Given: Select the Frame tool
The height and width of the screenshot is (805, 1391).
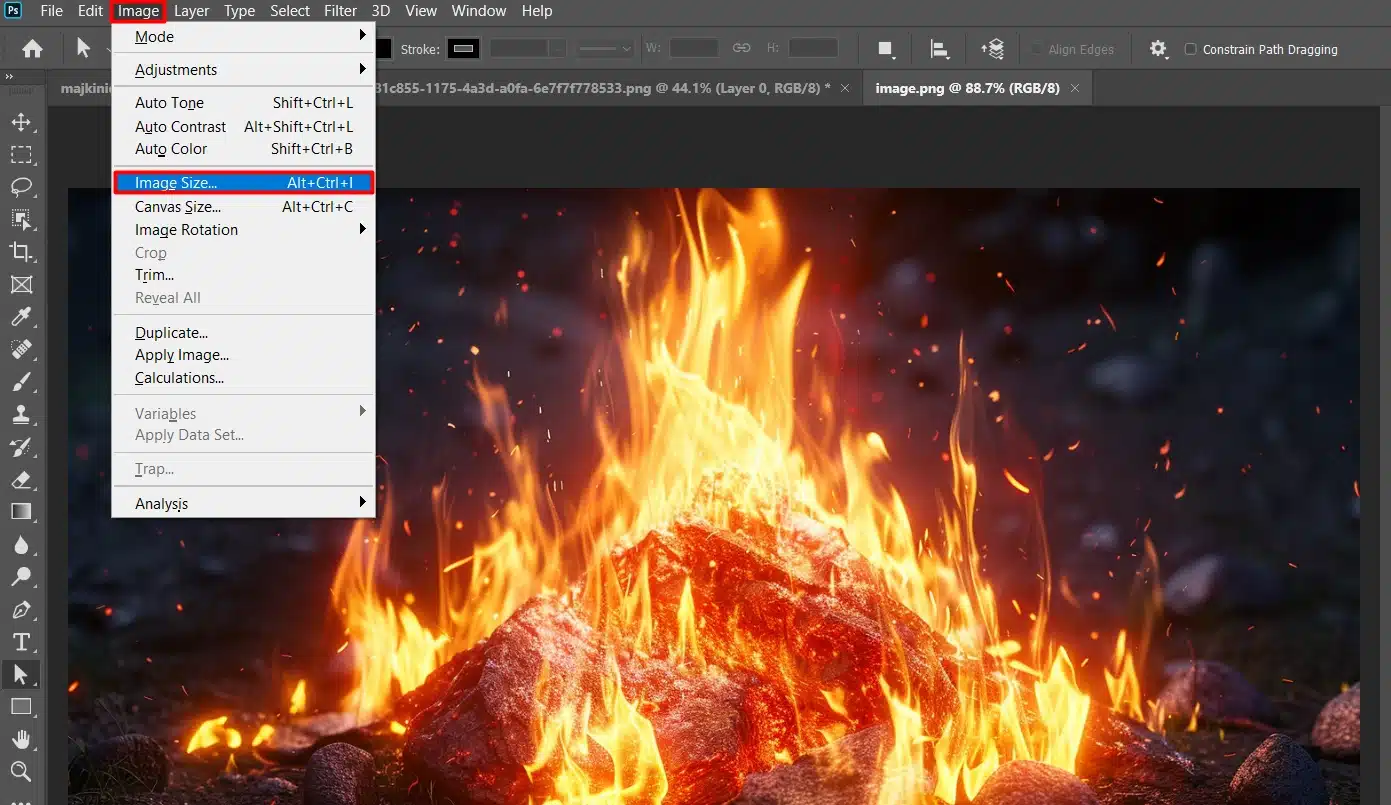Looking at the screenshot, I should pyautogui.click(x=21, y=284).
